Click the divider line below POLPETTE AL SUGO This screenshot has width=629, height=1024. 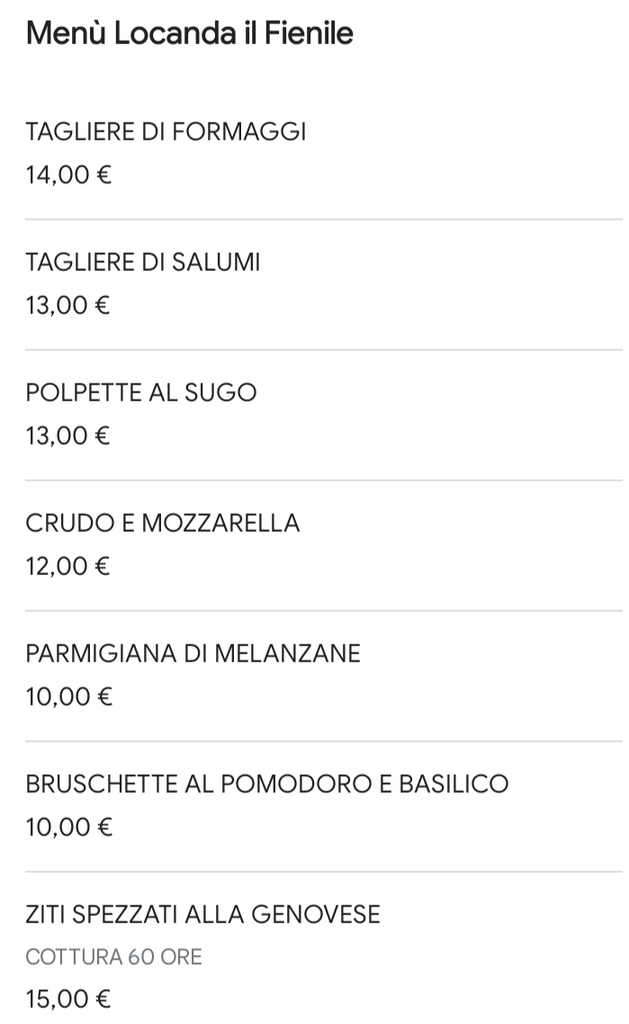(x=324, y=480)
